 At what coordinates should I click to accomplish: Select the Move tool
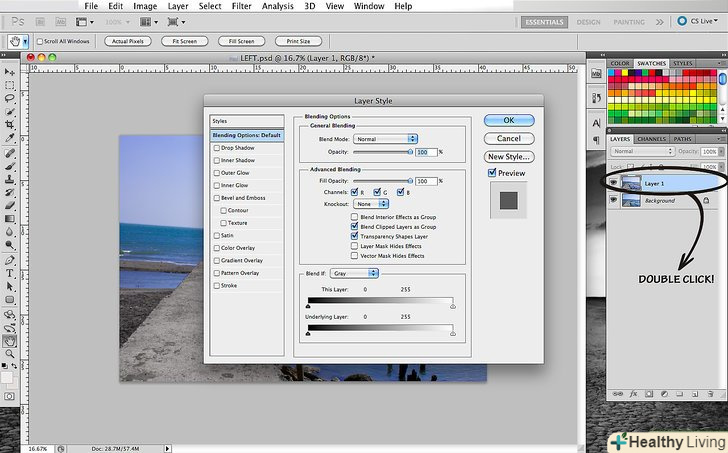coord(10,71)
